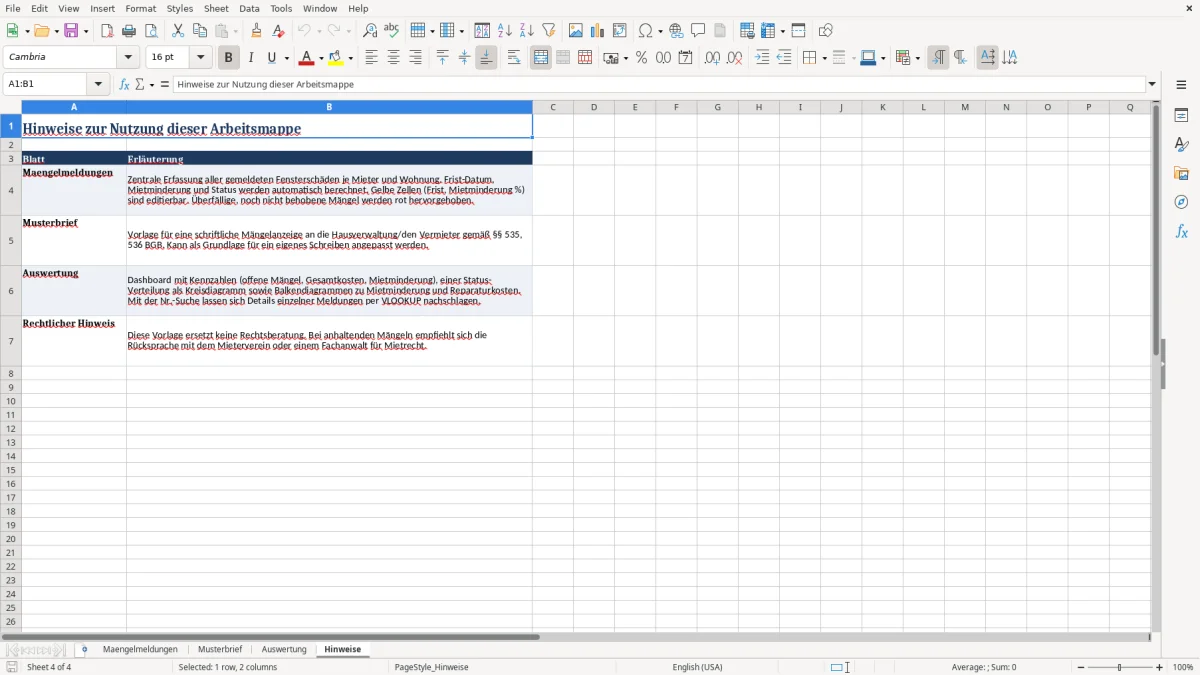Viewport: 1200px width, 675px height.
Task: Open Function Wizard beside Name Box
Action: coord(124,85)
